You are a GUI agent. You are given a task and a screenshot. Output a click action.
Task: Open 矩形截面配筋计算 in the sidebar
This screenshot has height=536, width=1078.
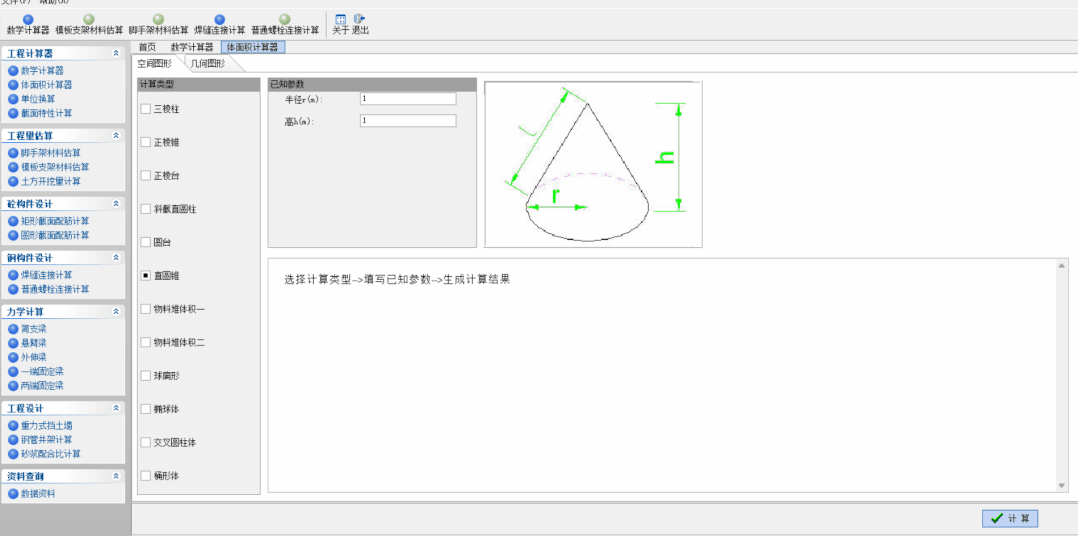coord(55,221)
